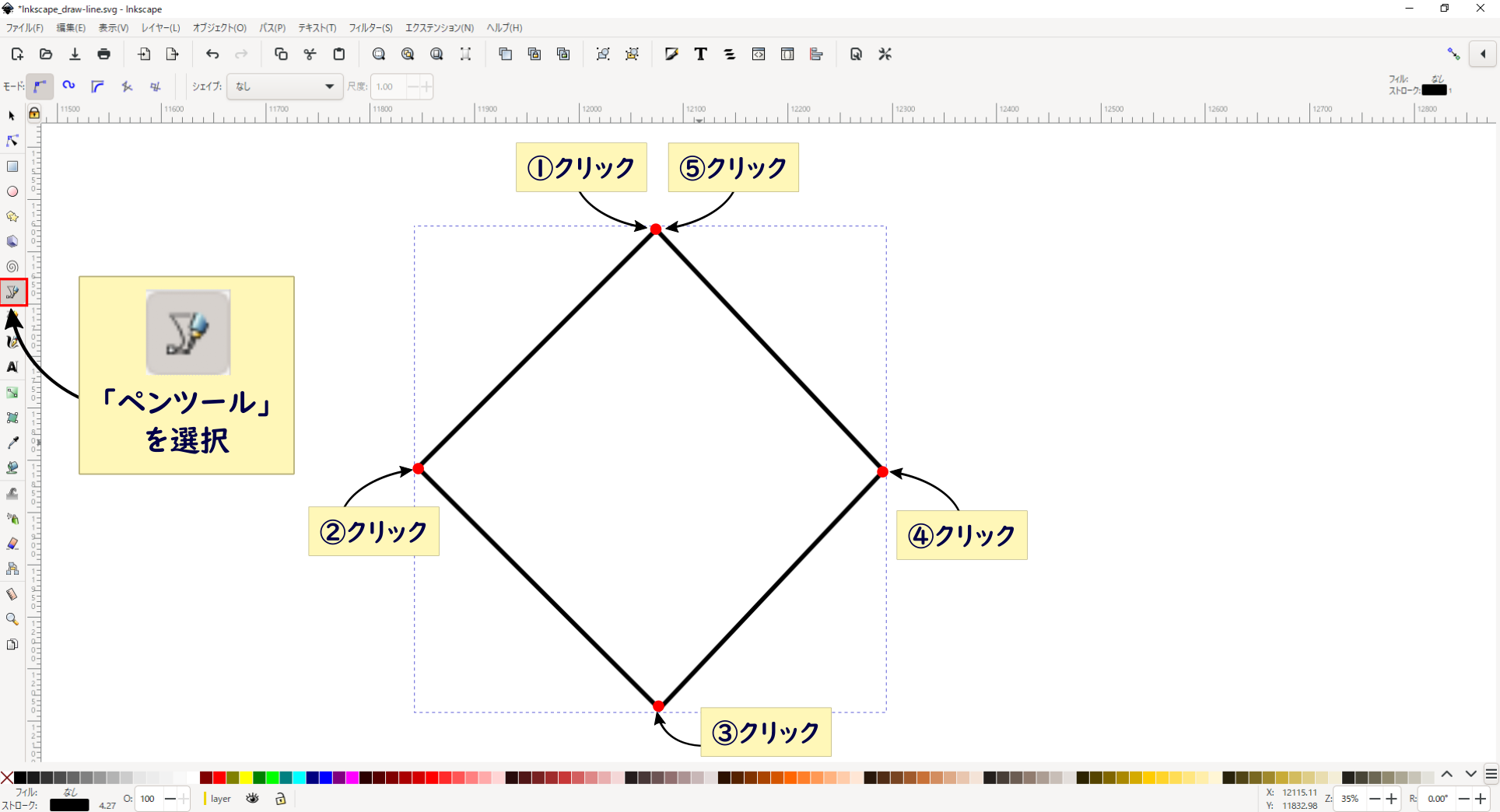Toggle snapping with the top-right icon
Screen dimensions: 1500x812
tap(1453, 54)
